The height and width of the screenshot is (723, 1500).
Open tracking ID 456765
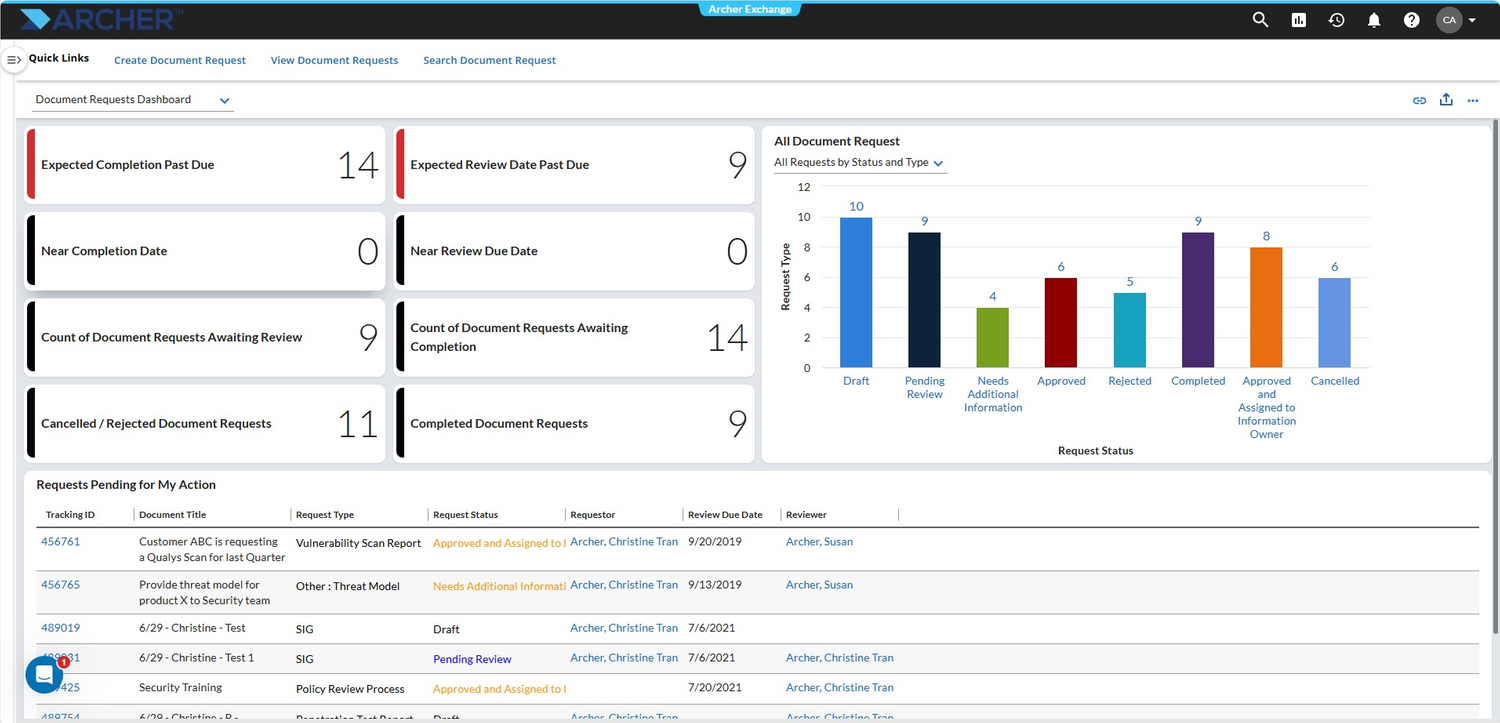[60, 585]
